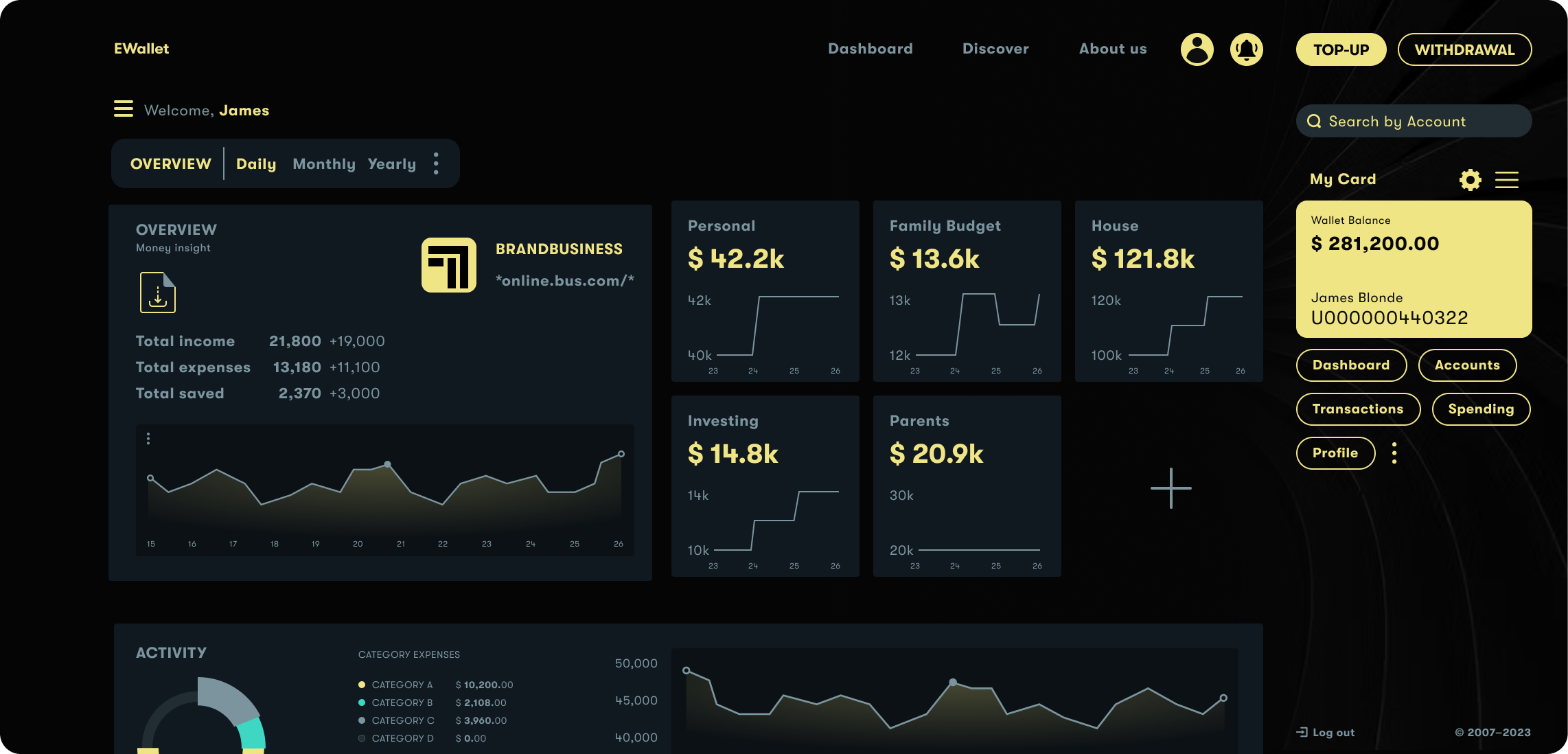Open Dashboard pill under My Card
The height and width of the screenshot is (754, 1568).
[1351, 365]
